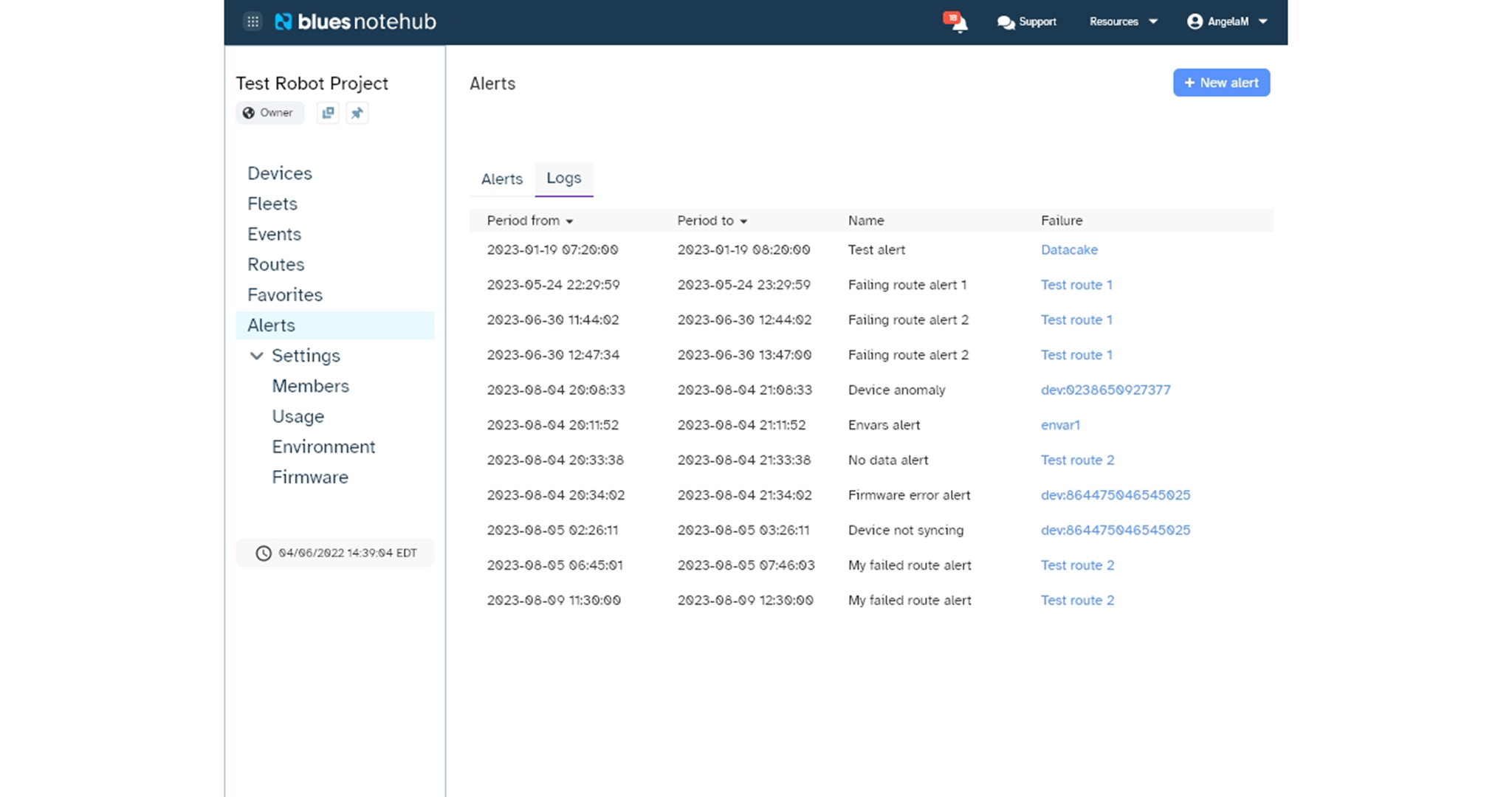The image size is (1512, 797).
Task: Open Usage settings
Action: [x=298, y=416]
